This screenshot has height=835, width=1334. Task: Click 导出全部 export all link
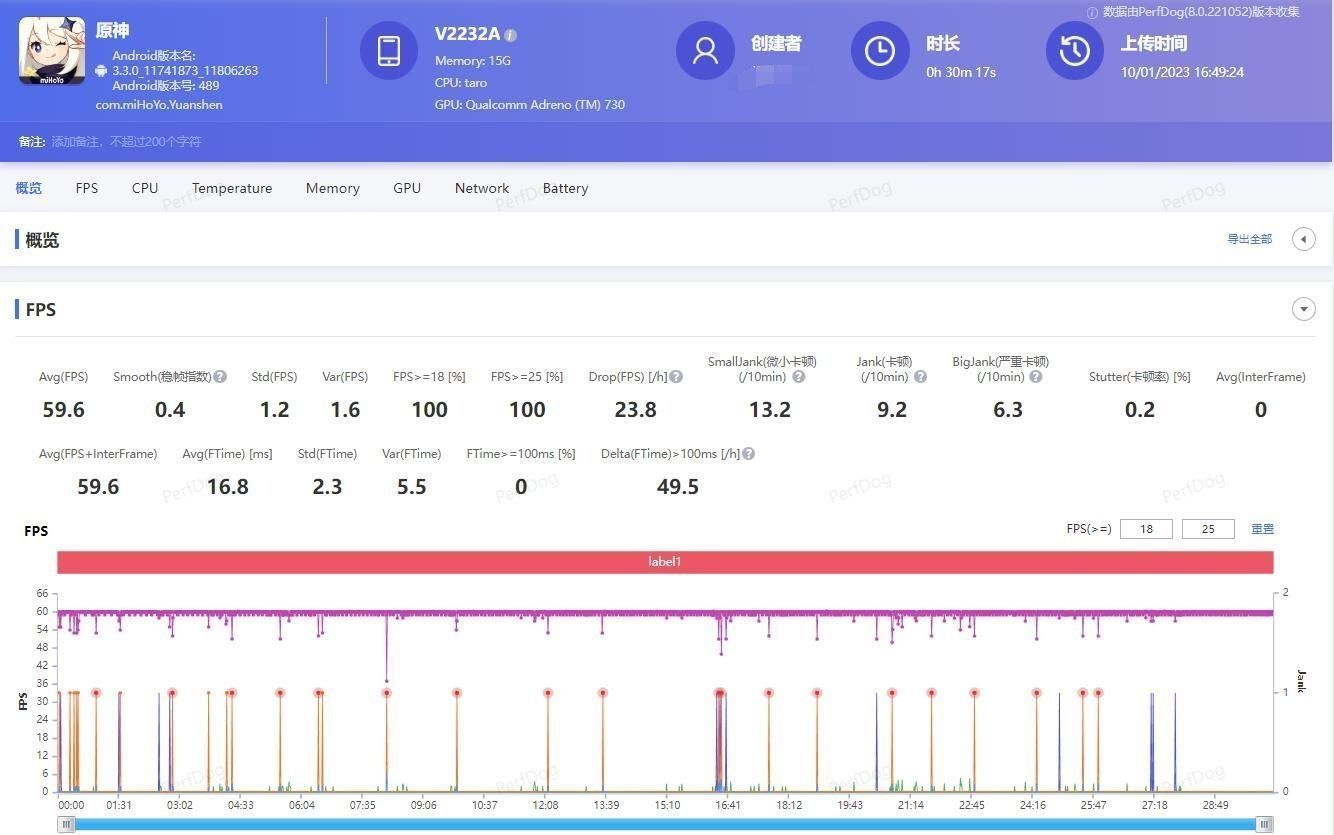click(x=1249, y=239)
